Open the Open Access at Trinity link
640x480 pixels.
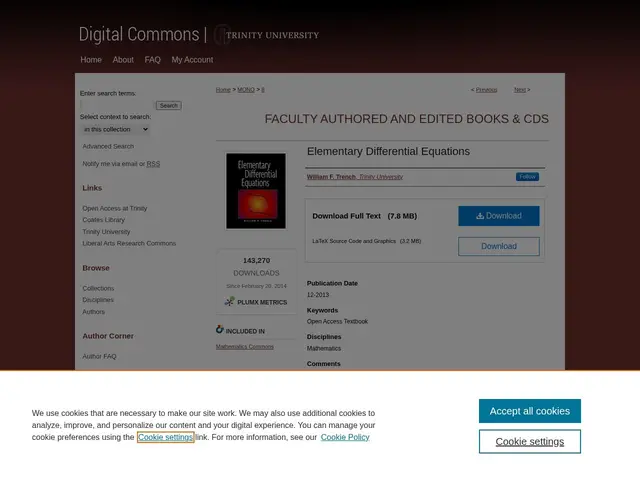115,208
